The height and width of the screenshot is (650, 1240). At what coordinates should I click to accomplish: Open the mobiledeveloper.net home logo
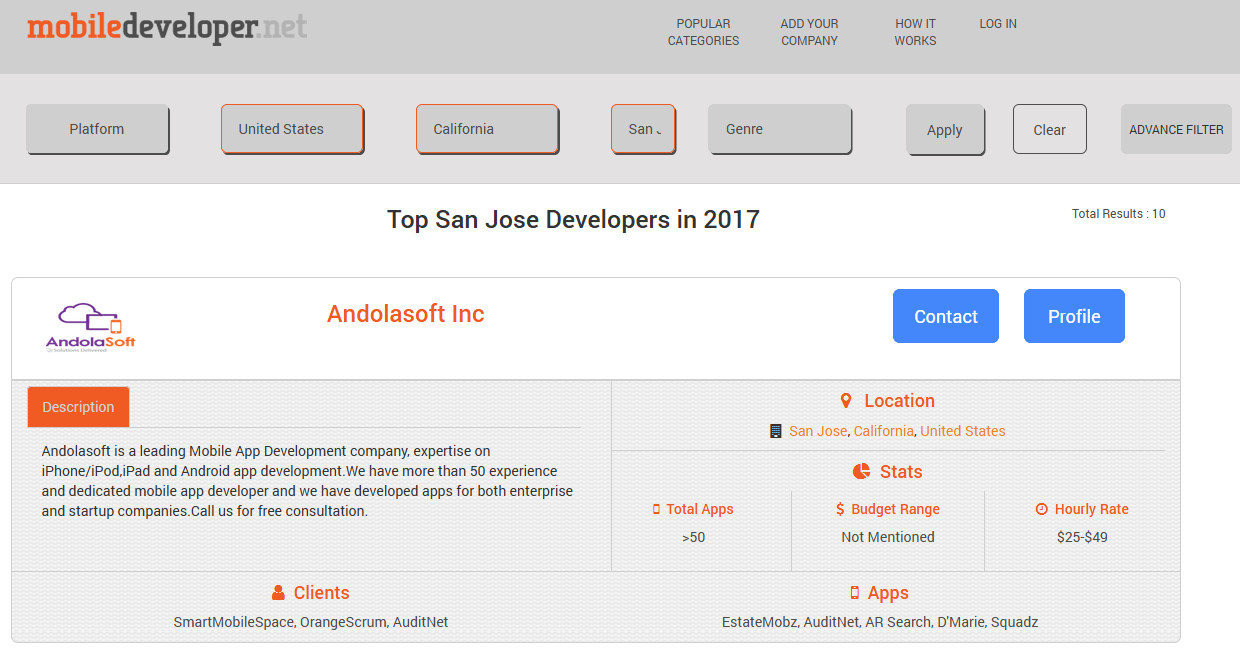click(x=167, y=26)
